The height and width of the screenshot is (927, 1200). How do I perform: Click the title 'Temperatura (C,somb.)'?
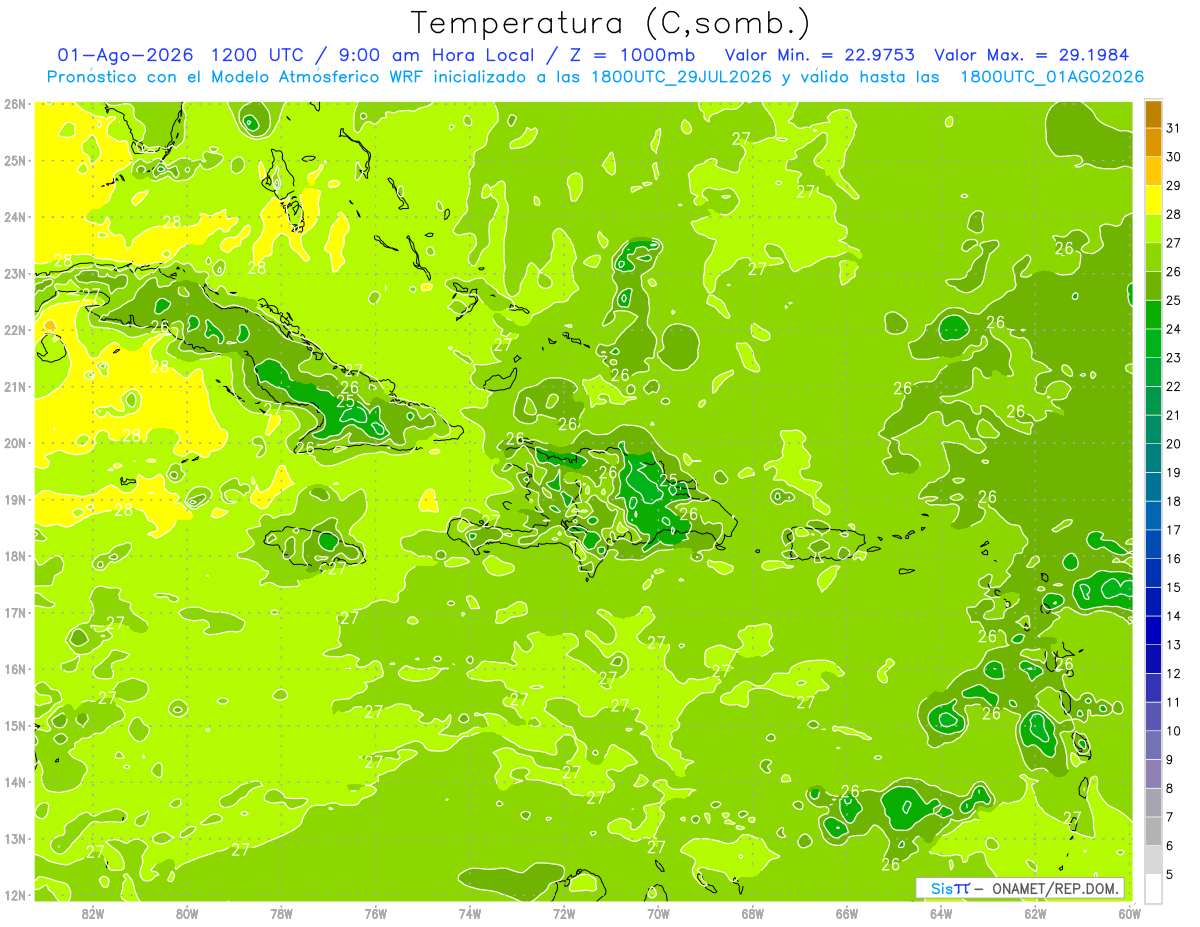coord(610,23)
